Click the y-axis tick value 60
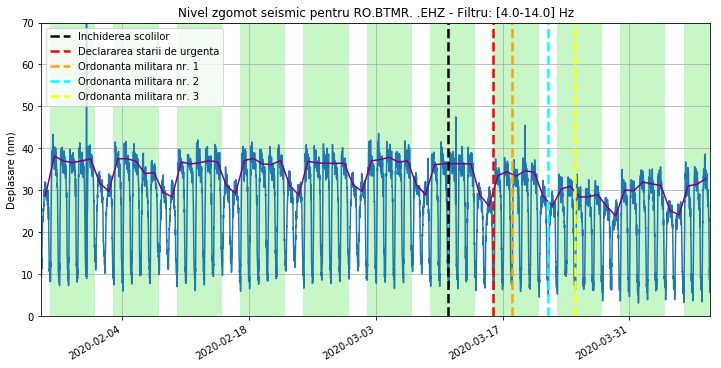721x368 pixels. (29, 64)
